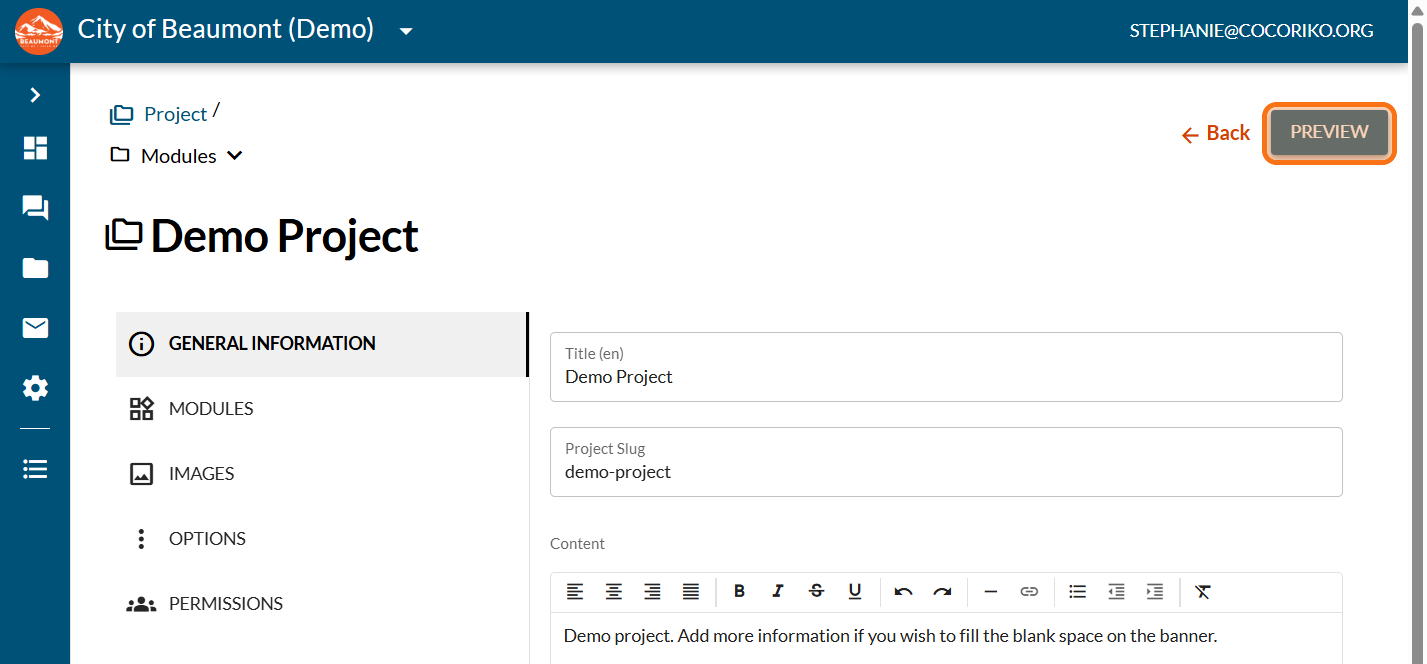Click the list icon in sidebar
This screenshot has height=664, width=1427.
point(35,469)
